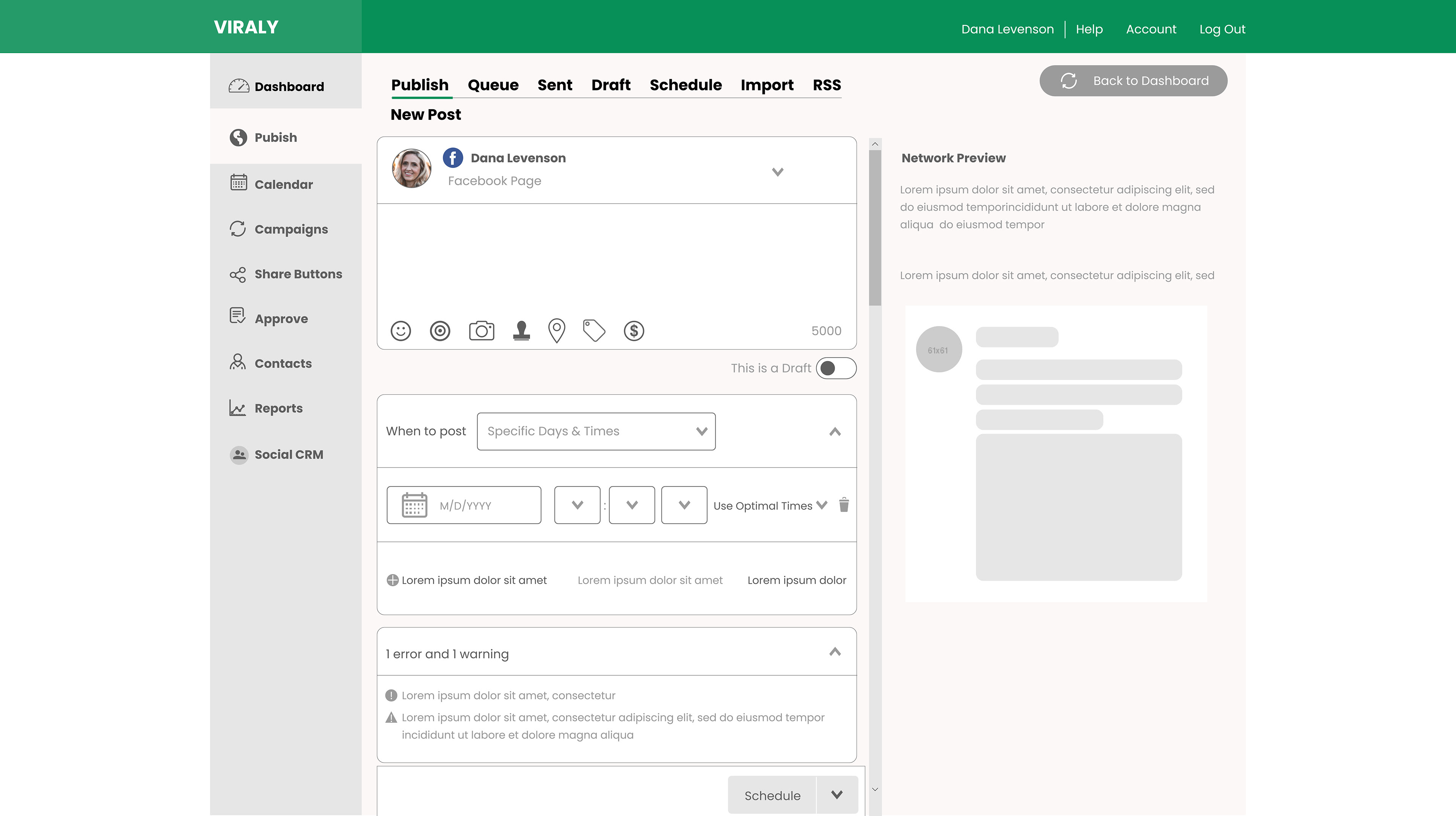Viewport: 1456px width, 816px height.
Task: Click Dana Levenson profile photo
Action: tap(411, 168)
